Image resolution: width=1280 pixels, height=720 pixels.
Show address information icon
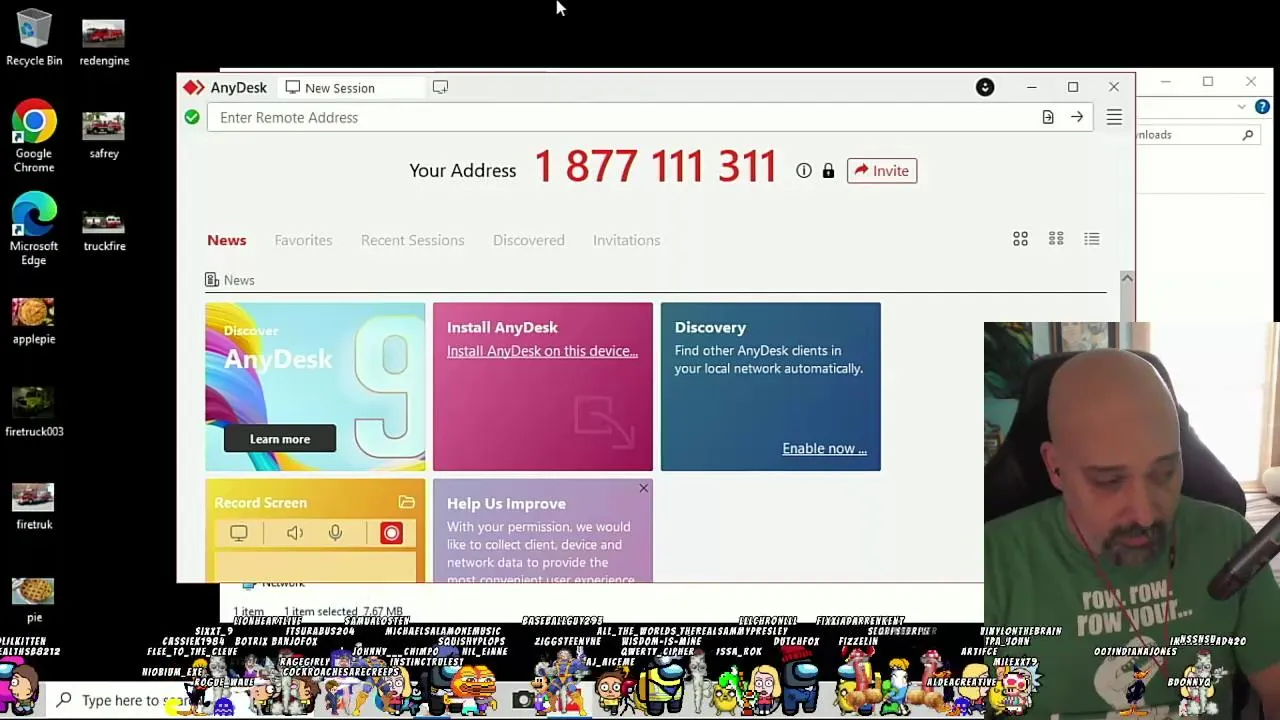(804, 171)
